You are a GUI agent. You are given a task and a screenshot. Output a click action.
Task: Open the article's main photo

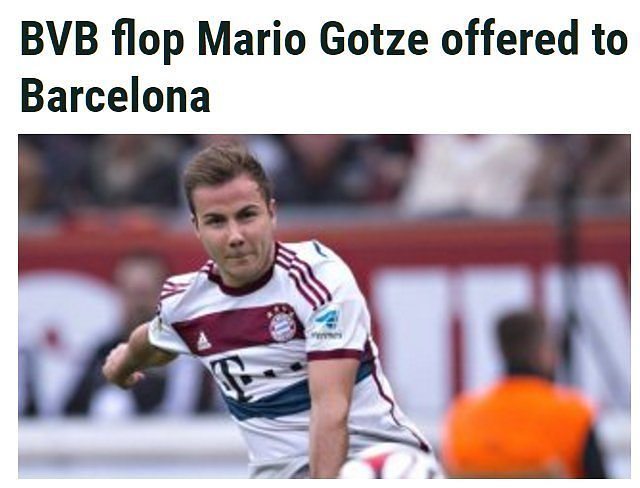coord(324,306)
